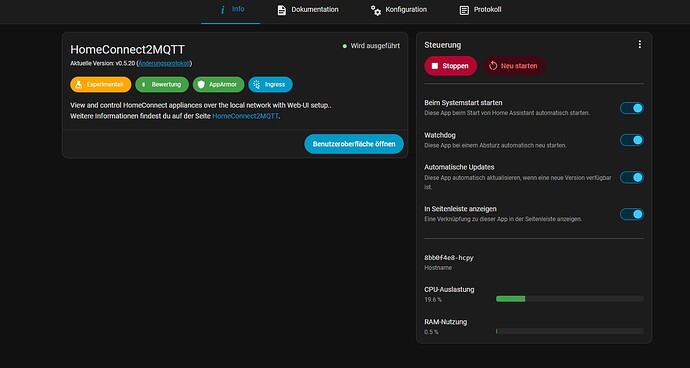This screenshot has height=368, width=690.
Task: Open the Dokumentation tab
Action: coord(308,10)
